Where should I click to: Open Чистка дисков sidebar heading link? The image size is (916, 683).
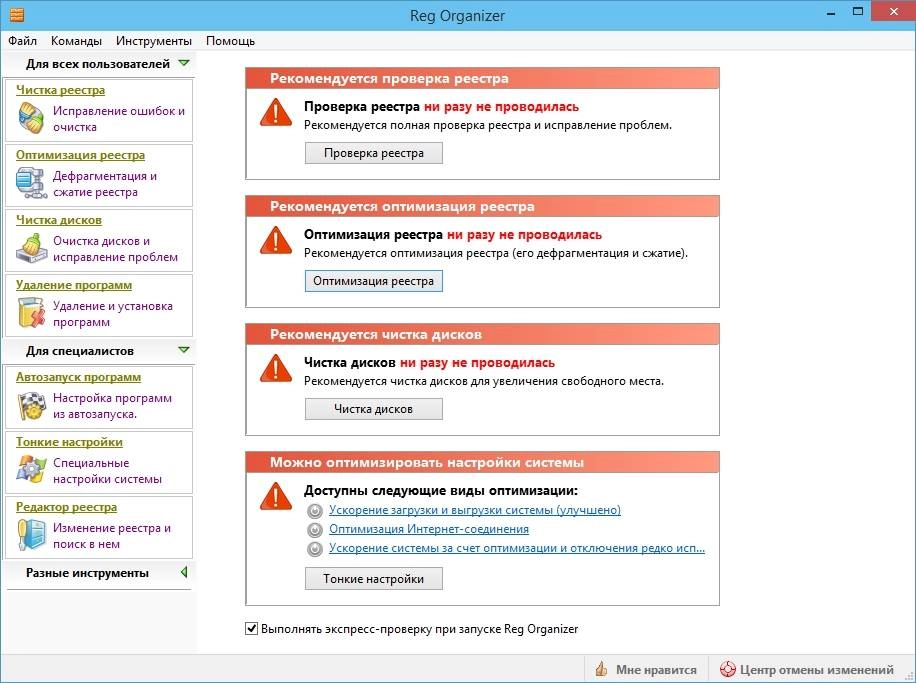coord(58,220)
